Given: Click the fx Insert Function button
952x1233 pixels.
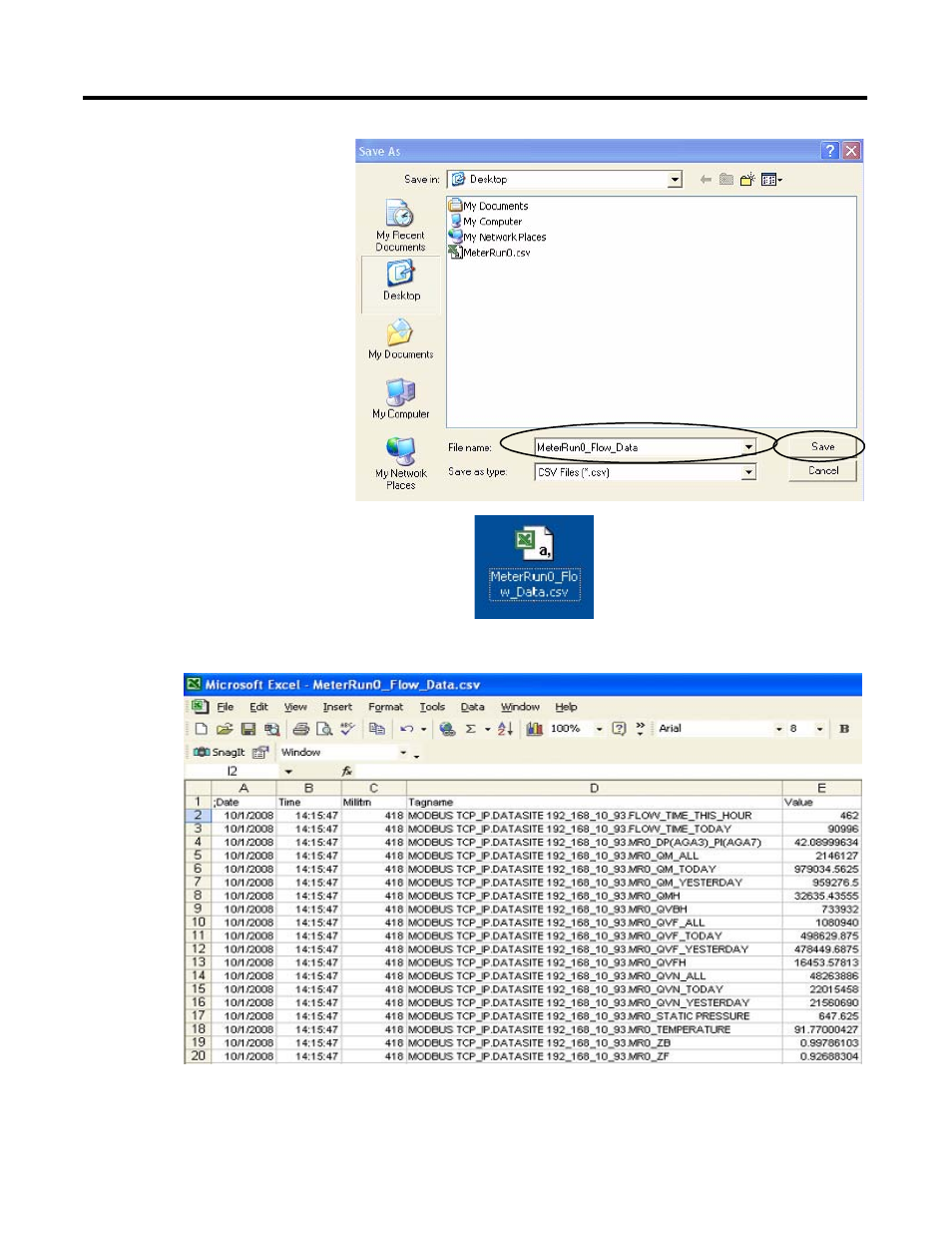Looking at the screenshot, I should [347, 772].
